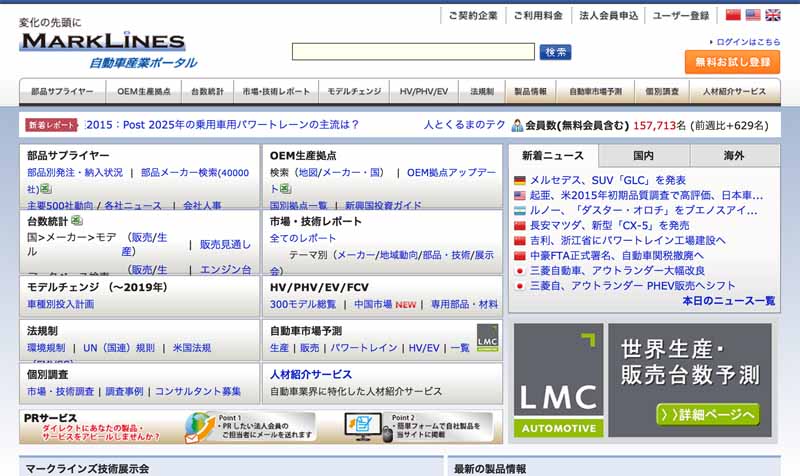Open 環境規制 link

pyautogui.click(x=46, y=347)
